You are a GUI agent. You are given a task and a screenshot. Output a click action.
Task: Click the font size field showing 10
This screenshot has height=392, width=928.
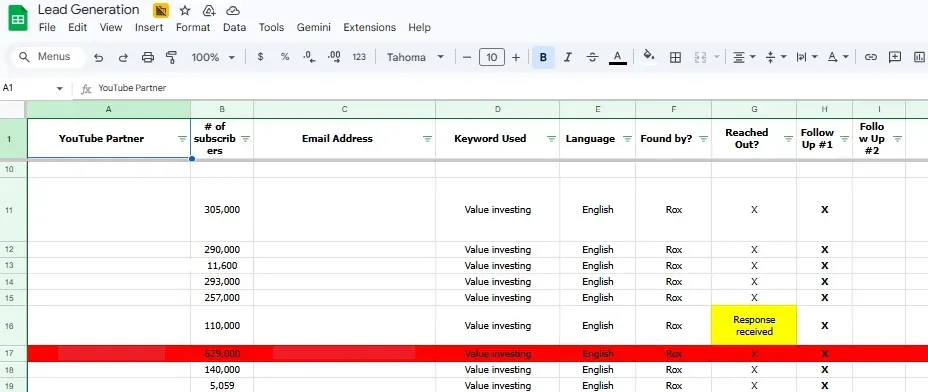pos(492,57)
